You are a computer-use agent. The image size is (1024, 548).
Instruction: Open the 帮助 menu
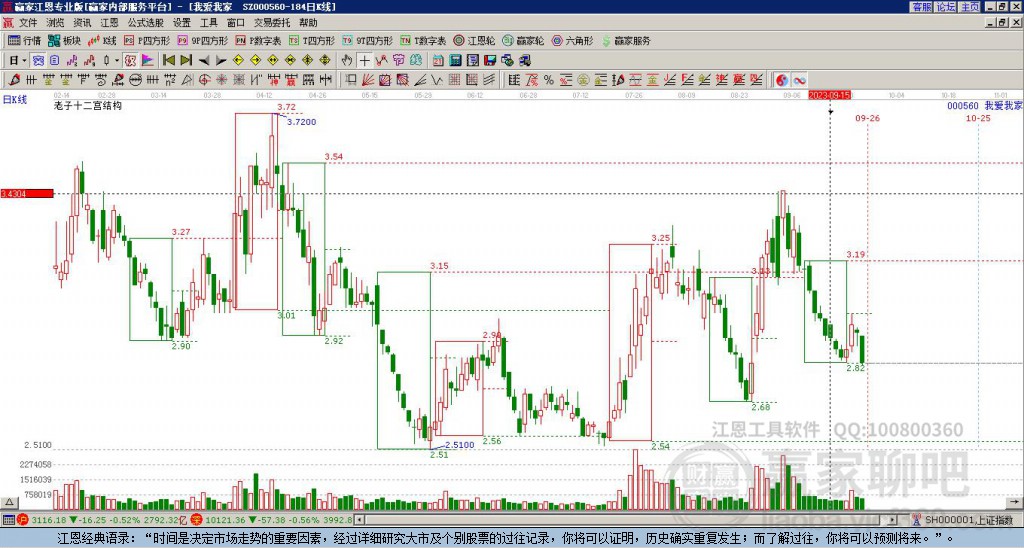coord(308,23)
